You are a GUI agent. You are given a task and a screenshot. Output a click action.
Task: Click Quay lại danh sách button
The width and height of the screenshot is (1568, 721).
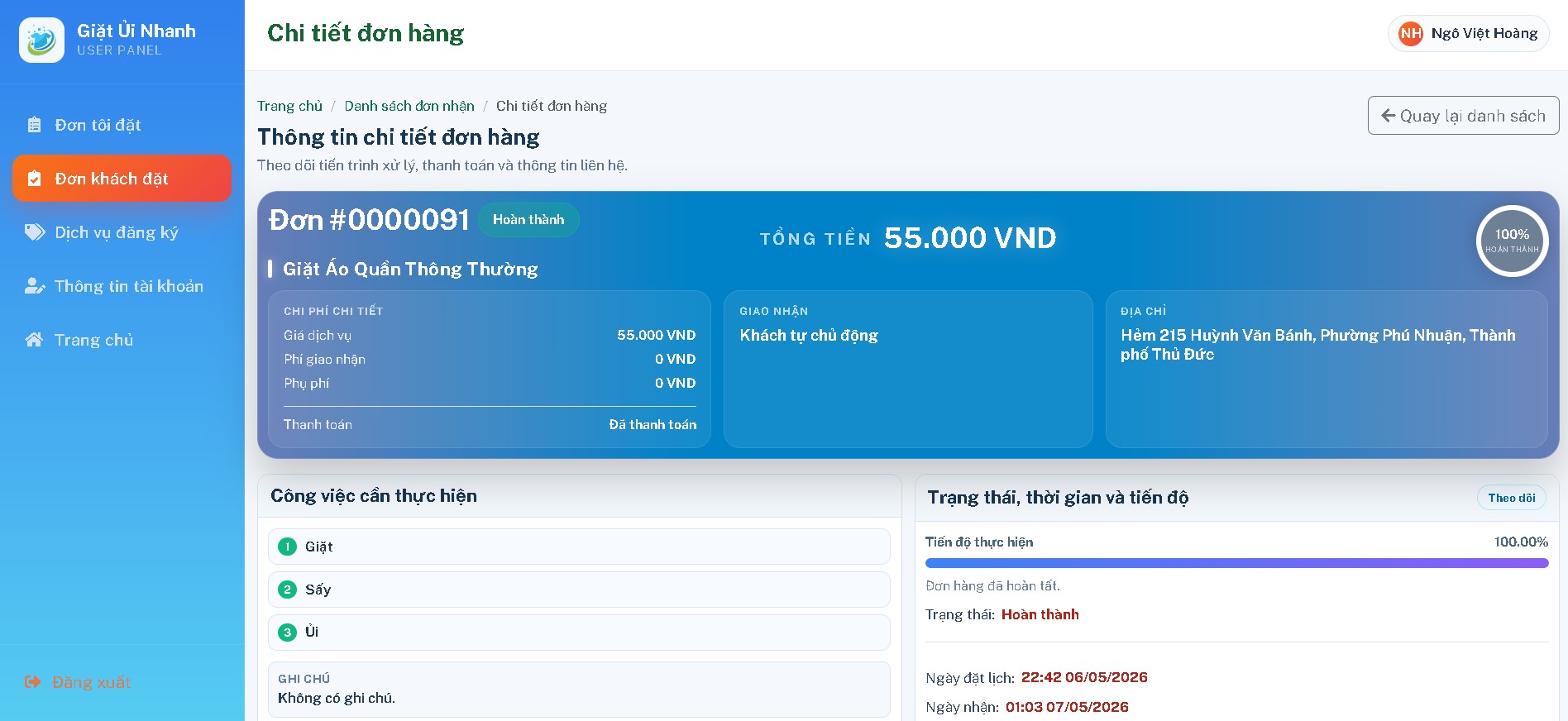(x=1464, y=116)
